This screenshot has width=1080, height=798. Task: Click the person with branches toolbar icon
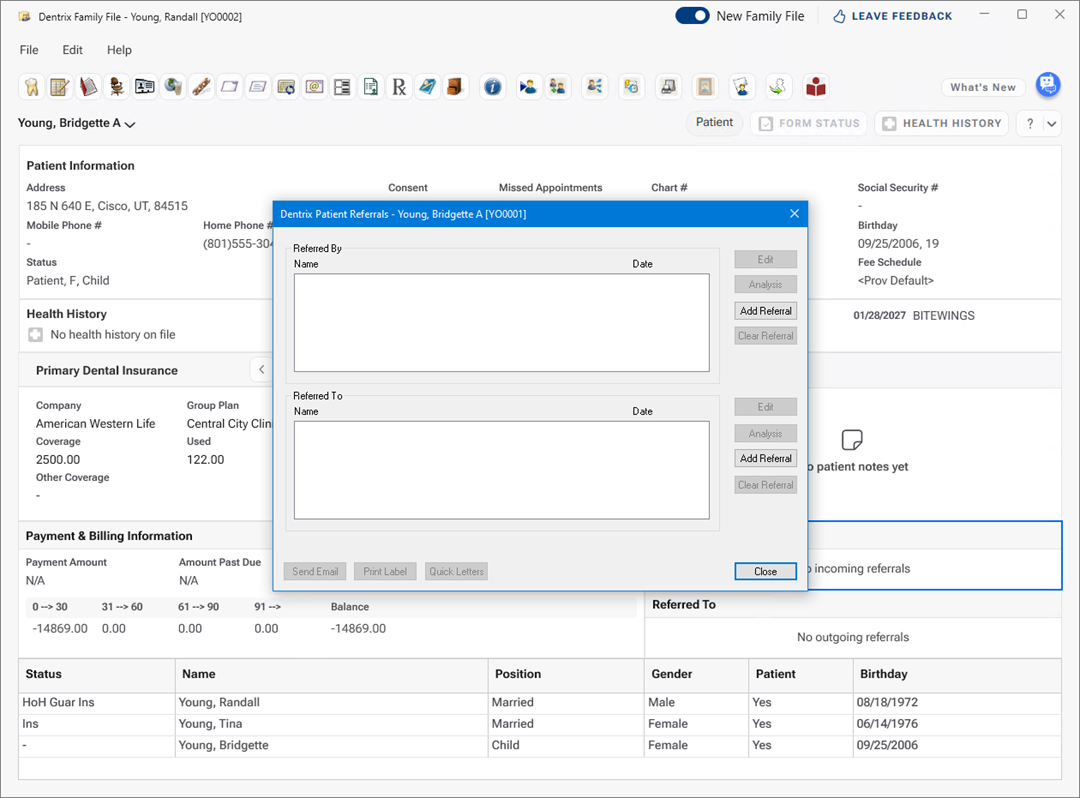[594, 87]
